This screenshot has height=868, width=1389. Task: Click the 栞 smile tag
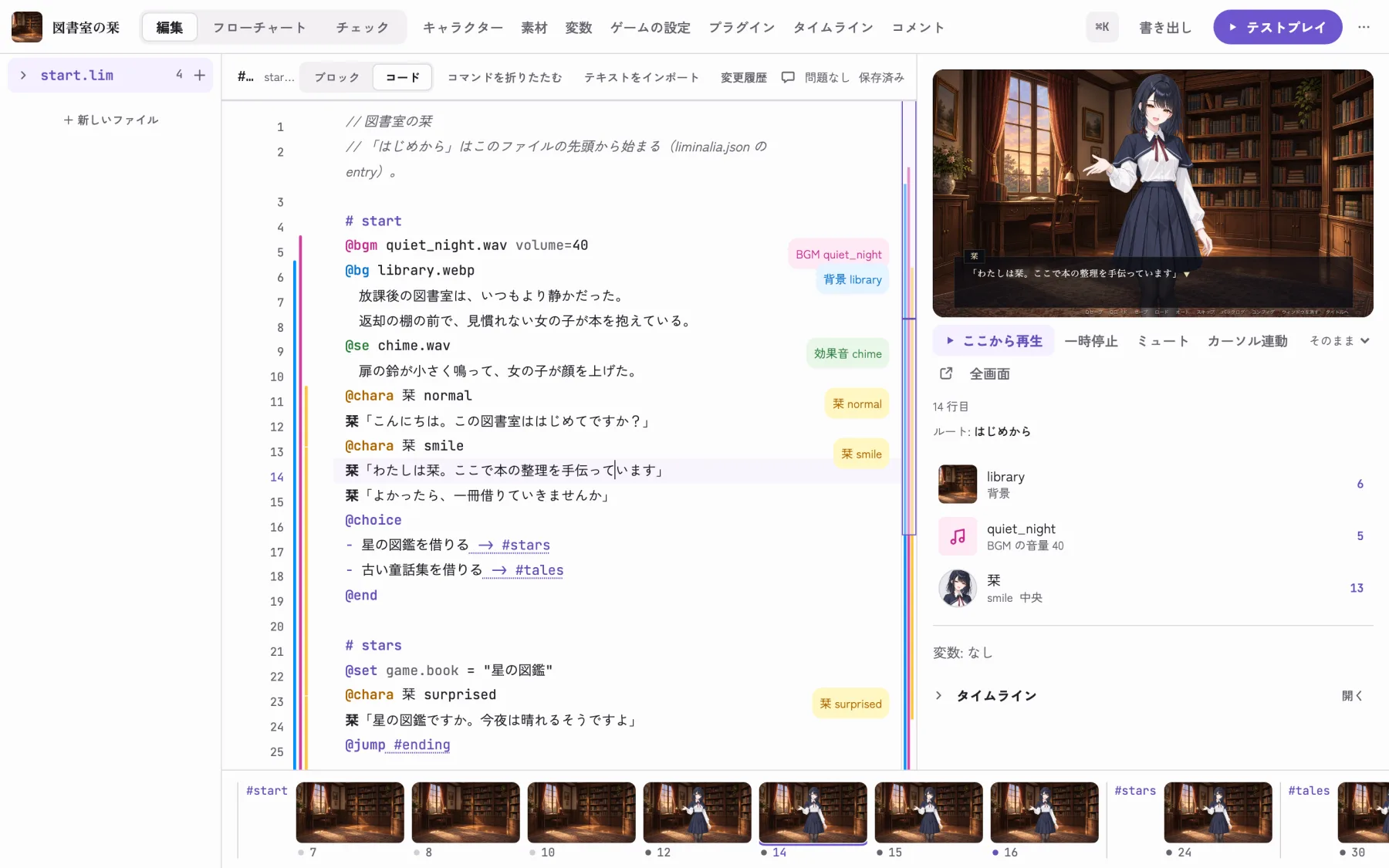click(x=861, y=454)
